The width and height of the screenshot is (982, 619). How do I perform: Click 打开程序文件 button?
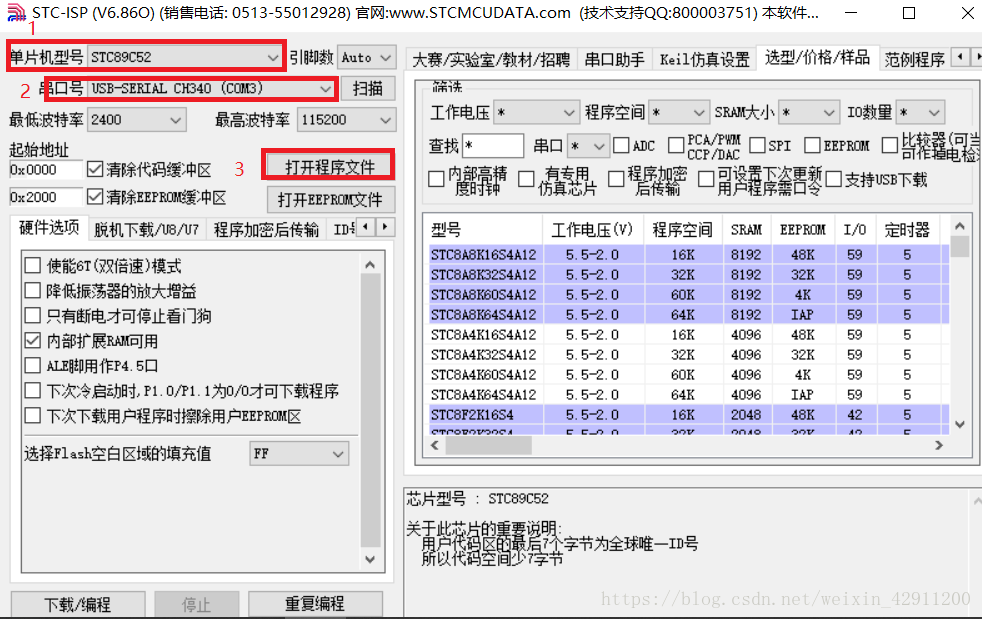click(x=329, y=167)
